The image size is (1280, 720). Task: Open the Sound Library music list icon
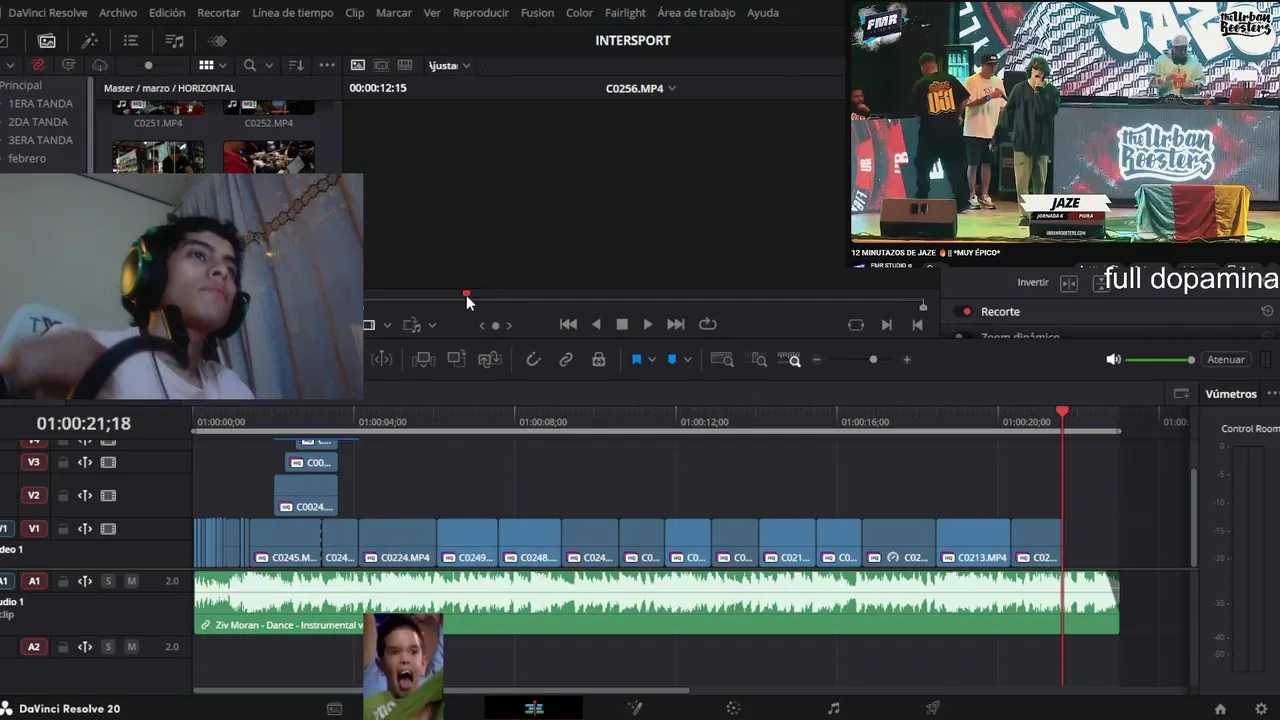[174, 41]
